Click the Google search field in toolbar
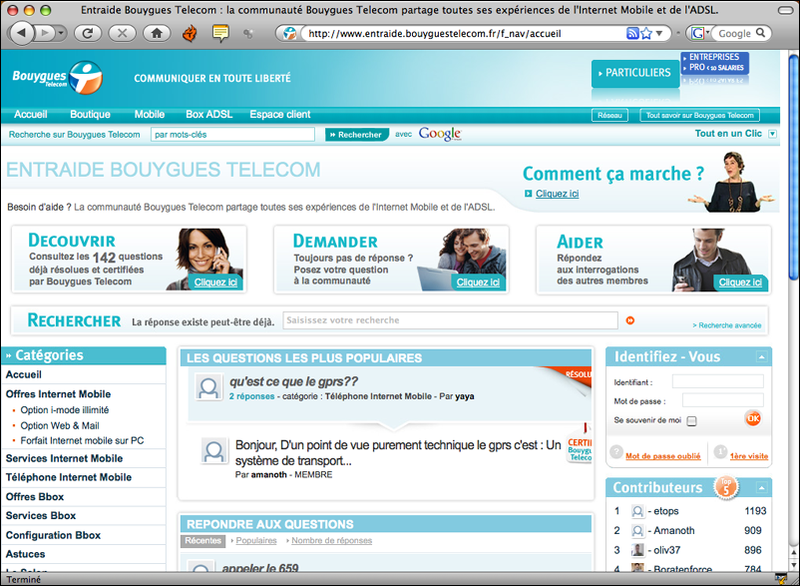This screenshot has width=800, height=586. [734, 33]
